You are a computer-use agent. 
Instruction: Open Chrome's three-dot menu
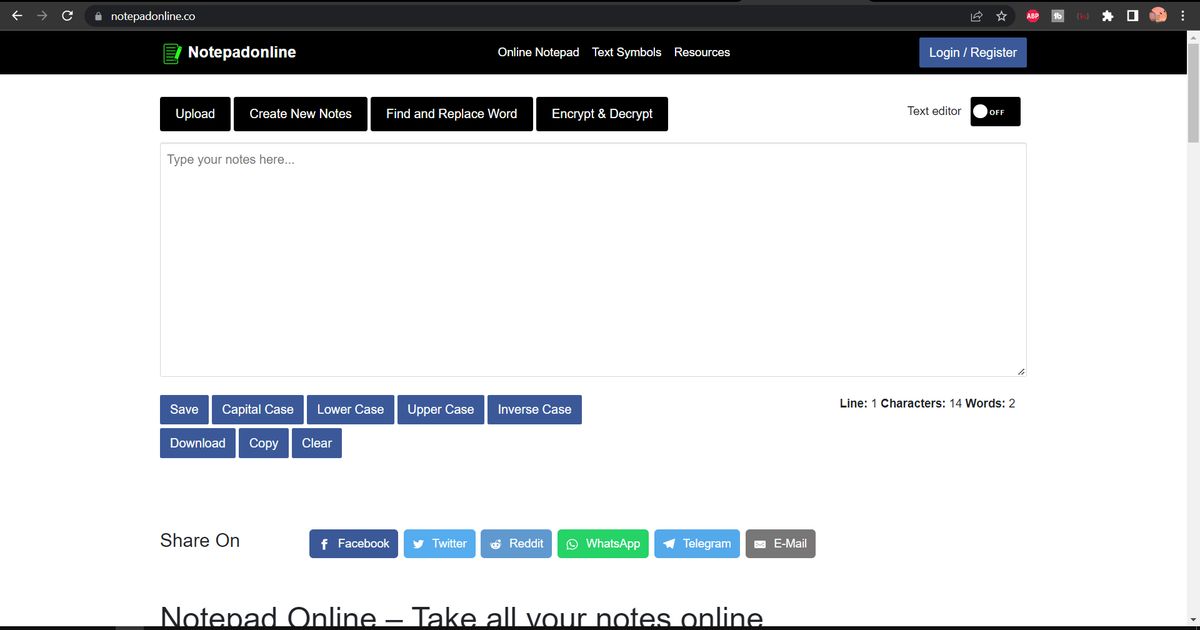tap(1183, 16)
